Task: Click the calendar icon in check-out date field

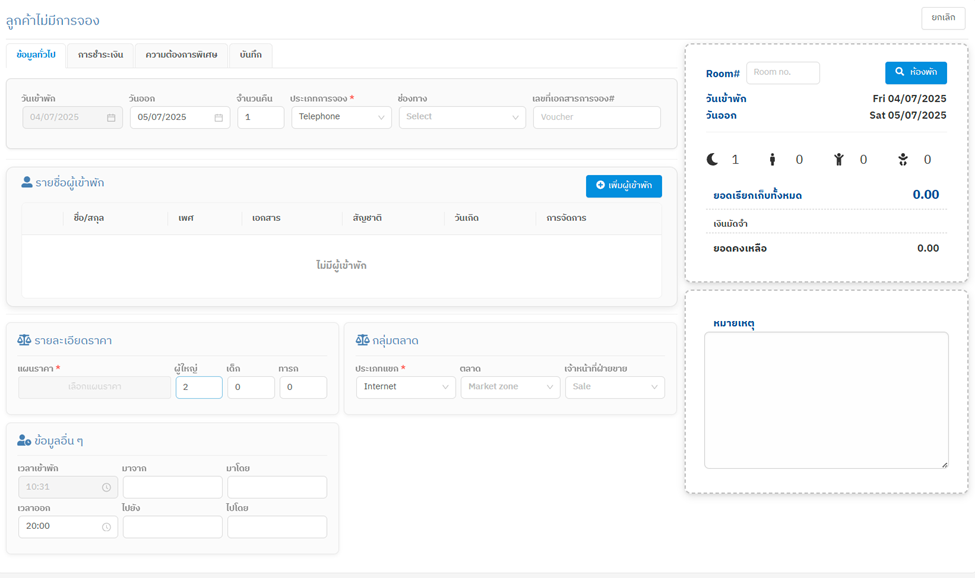Action: (x=218, y=118)
